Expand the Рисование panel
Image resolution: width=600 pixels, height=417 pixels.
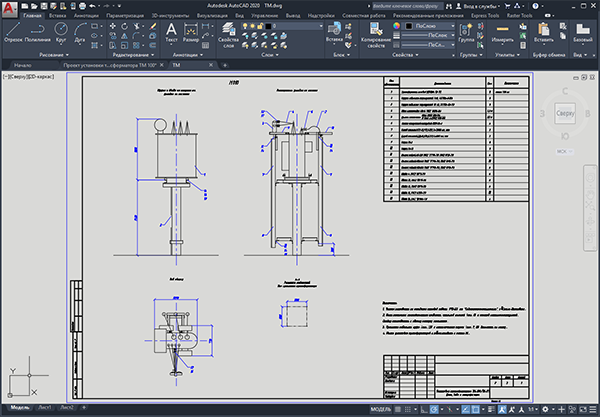point(54,55)
